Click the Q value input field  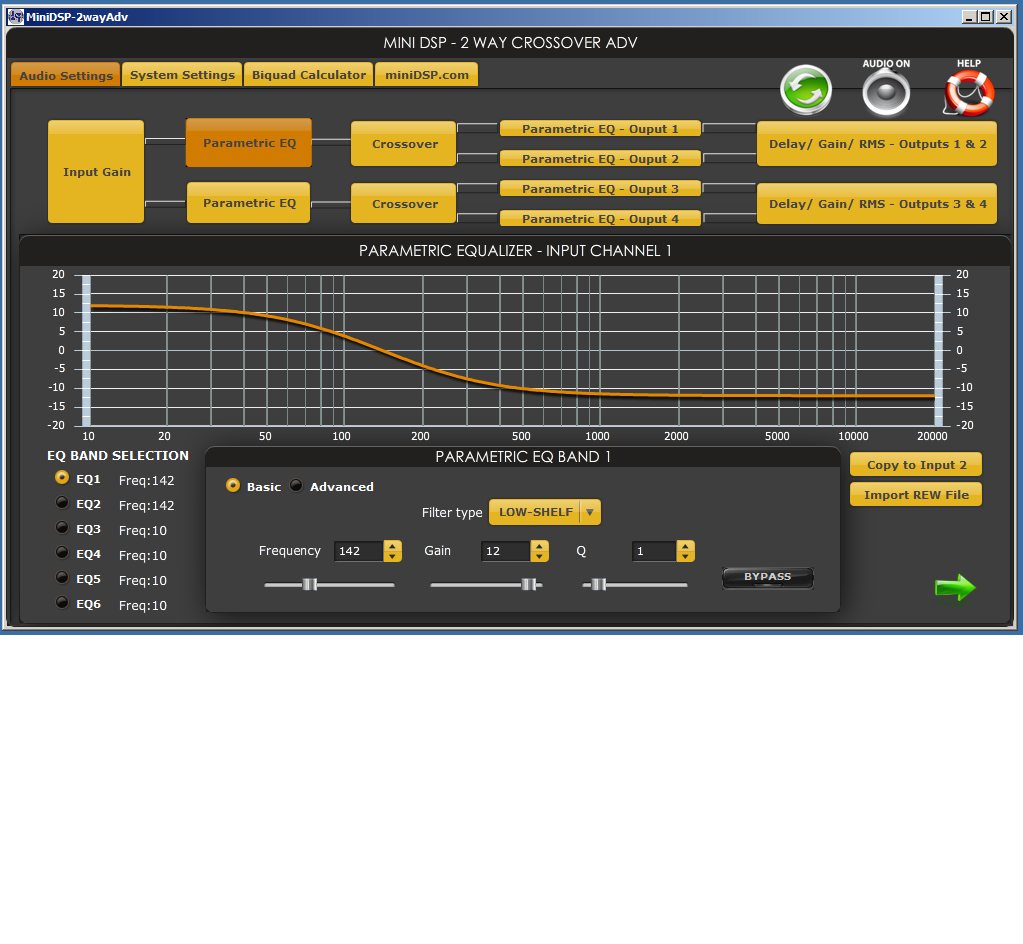coord(654,551)
